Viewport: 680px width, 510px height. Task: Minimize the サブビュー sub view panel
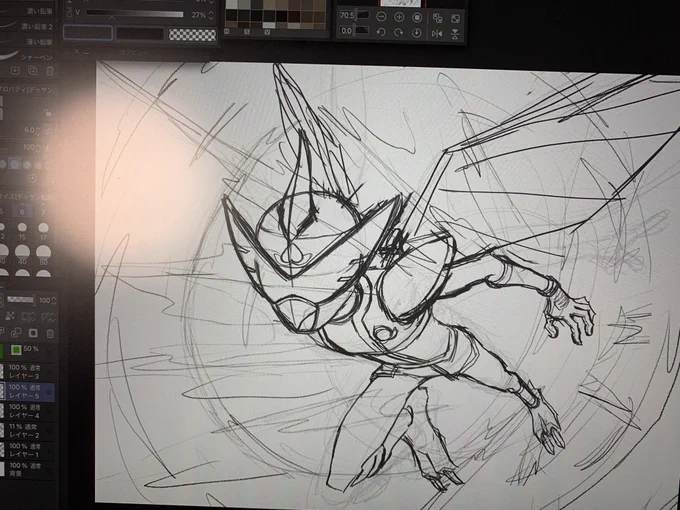87,53
